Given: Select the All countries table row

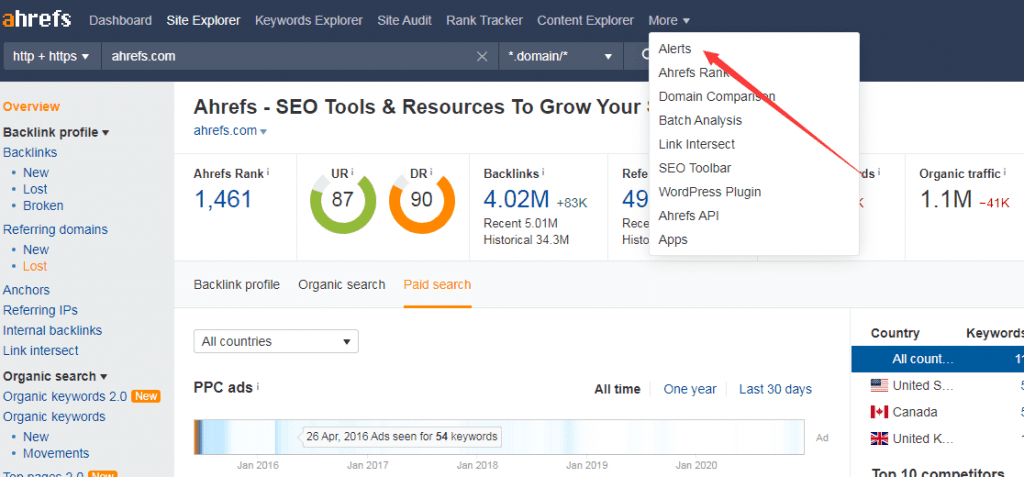Looking at the screenshot, I should pos(938,359).
